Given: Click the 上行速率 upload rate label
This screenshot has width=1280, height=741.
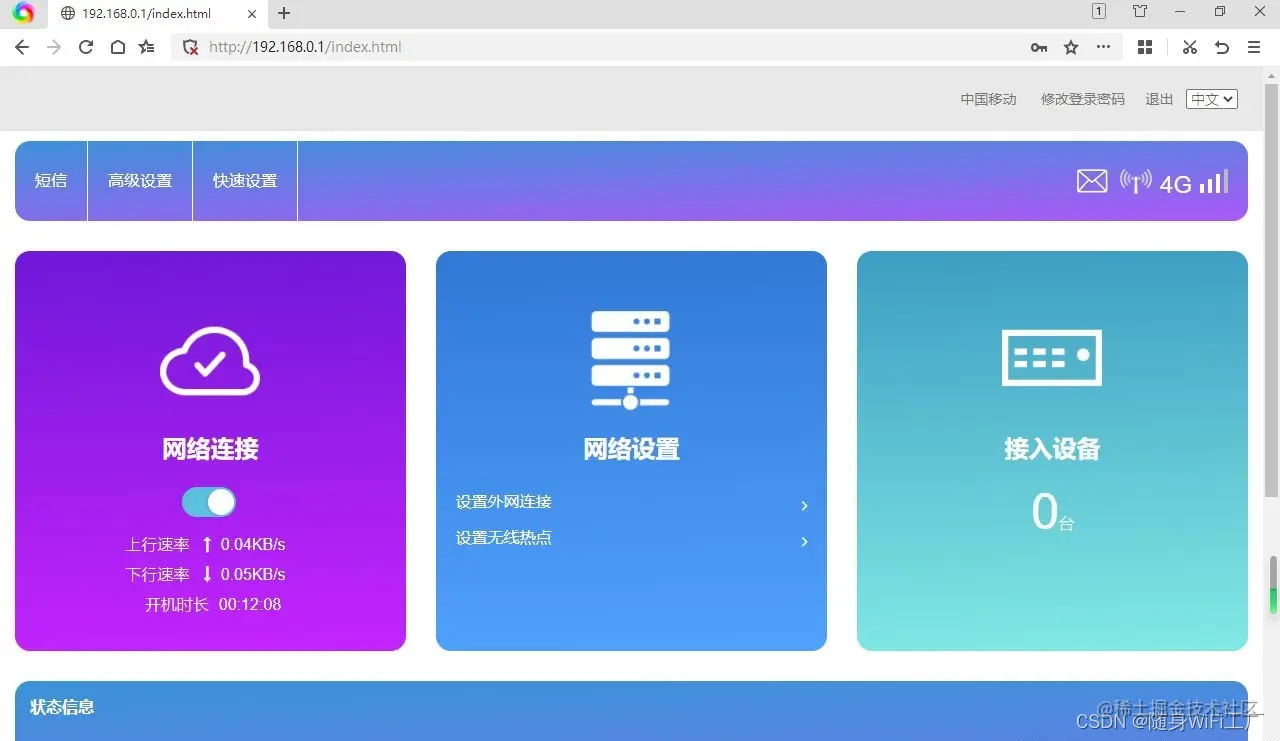Looking at the screenshot, I should pyautogui.click(x=157, y=545).
